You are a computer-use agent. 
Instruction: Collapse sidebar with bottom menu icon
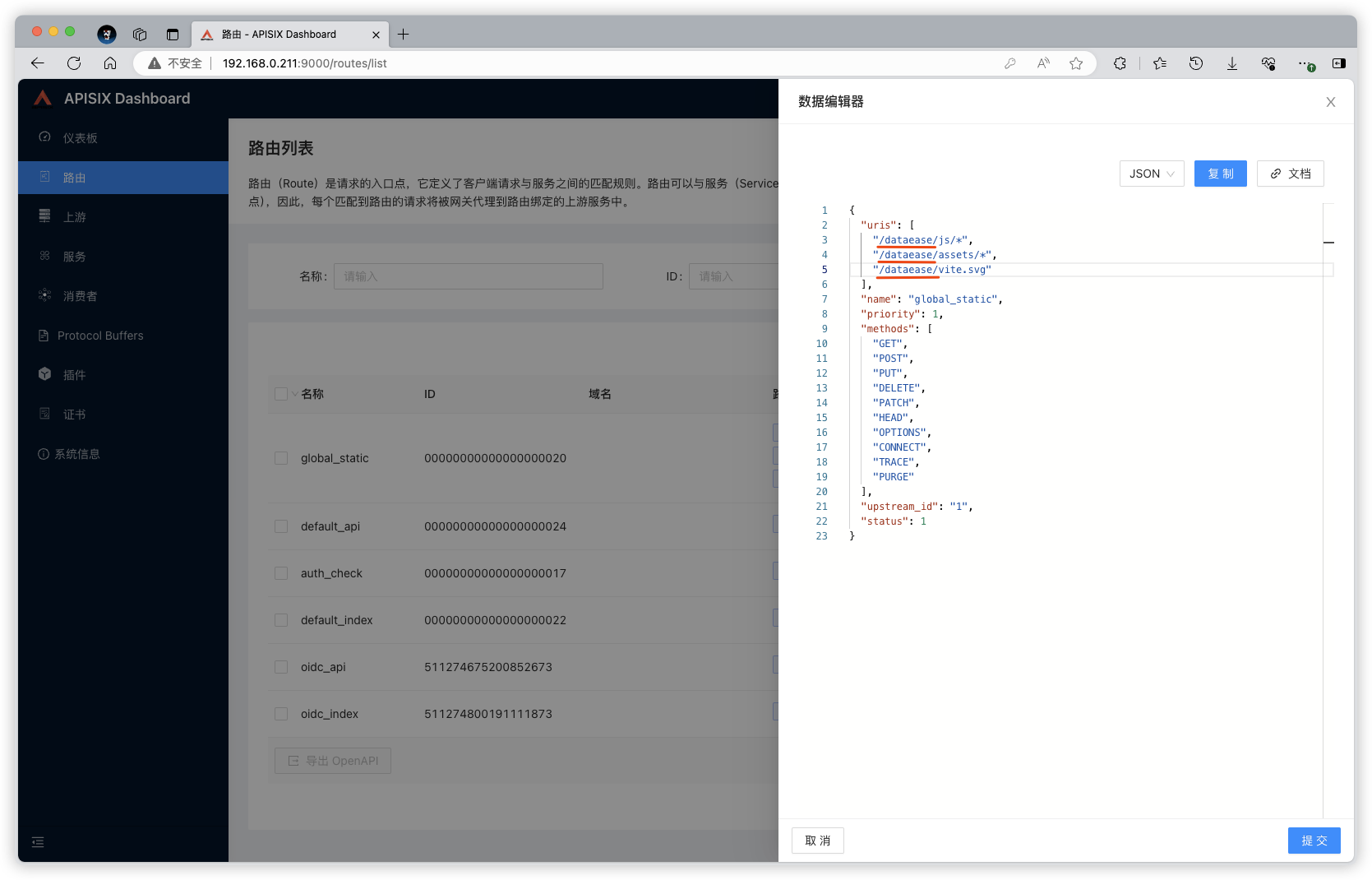coord(38,842)
